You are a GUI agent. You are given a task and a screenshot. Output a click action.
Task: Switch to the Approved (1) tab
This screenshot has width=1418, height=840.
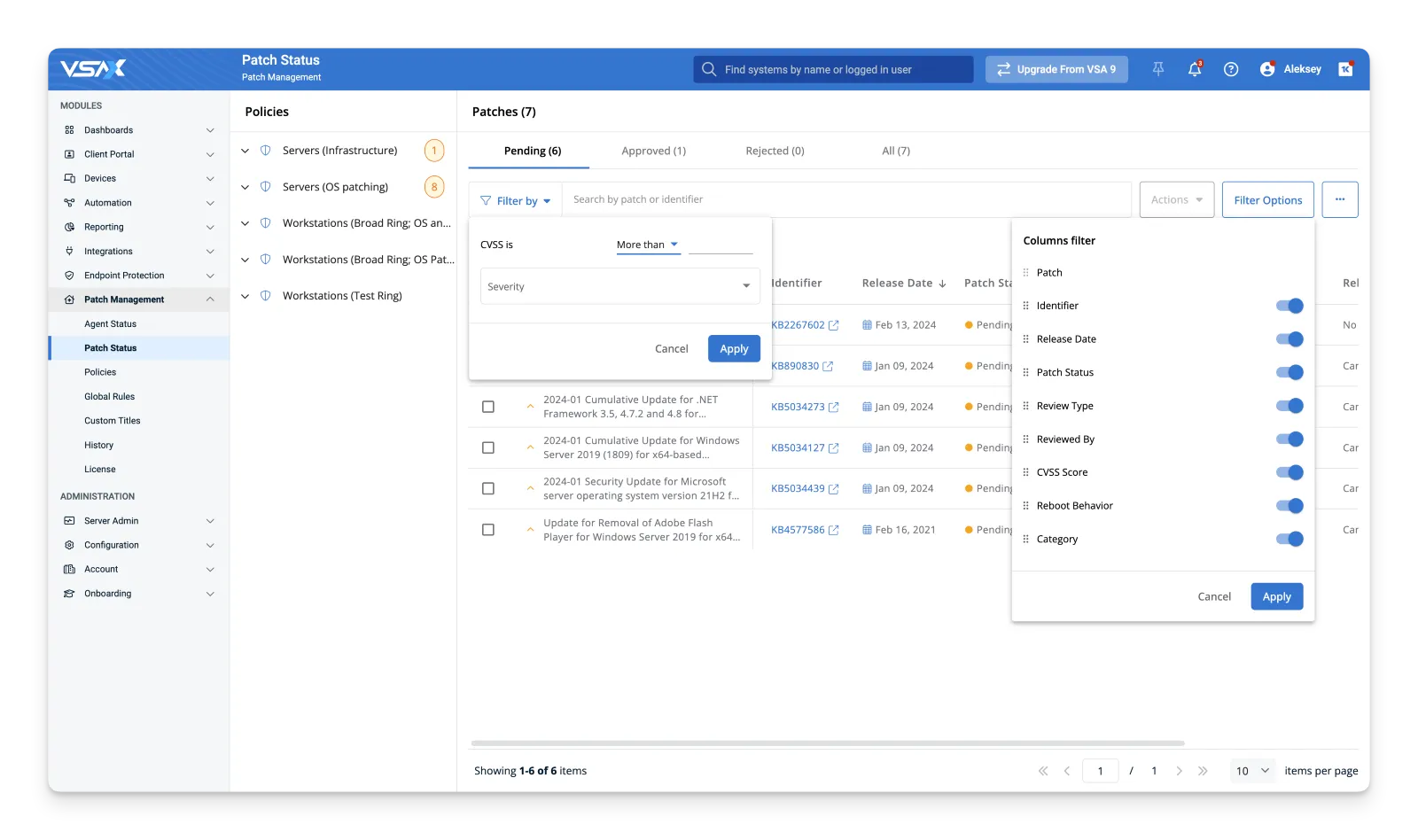coord(653,151)
